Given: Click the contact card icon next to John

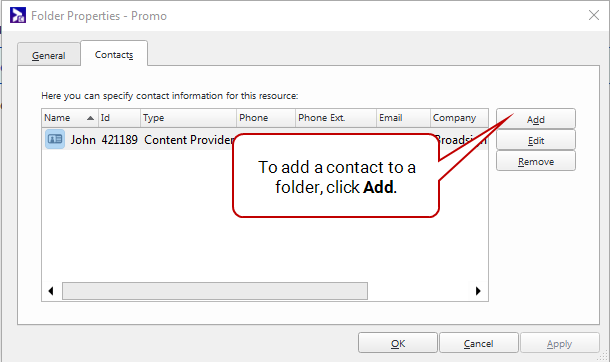Looking at the screenshot, I should [55, 139].
